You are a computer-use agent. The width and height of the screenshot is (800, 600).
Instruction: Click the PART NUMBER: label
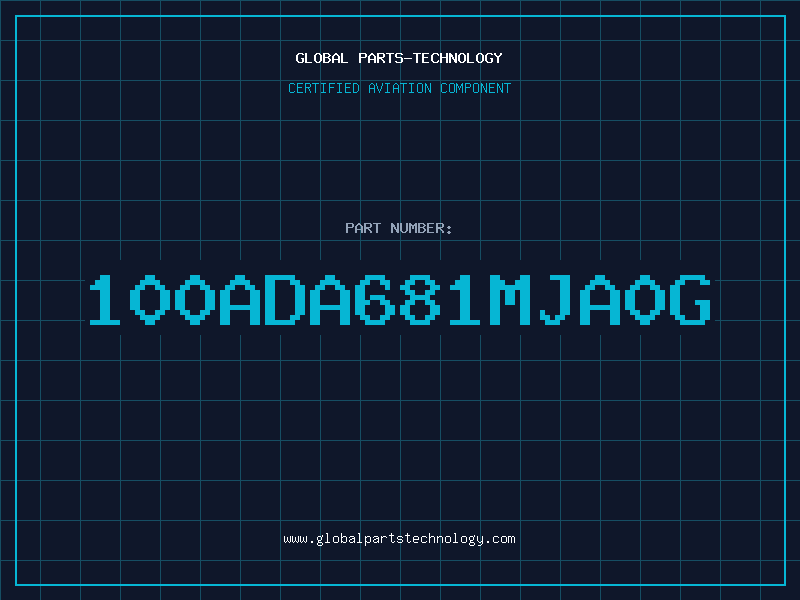click(x=398, y=228)
